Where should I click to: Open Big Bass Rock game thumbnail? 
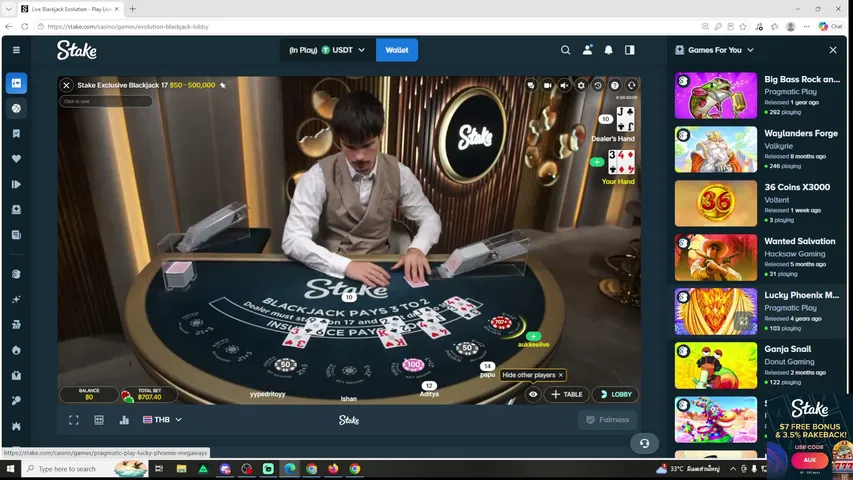click(716, 95)
